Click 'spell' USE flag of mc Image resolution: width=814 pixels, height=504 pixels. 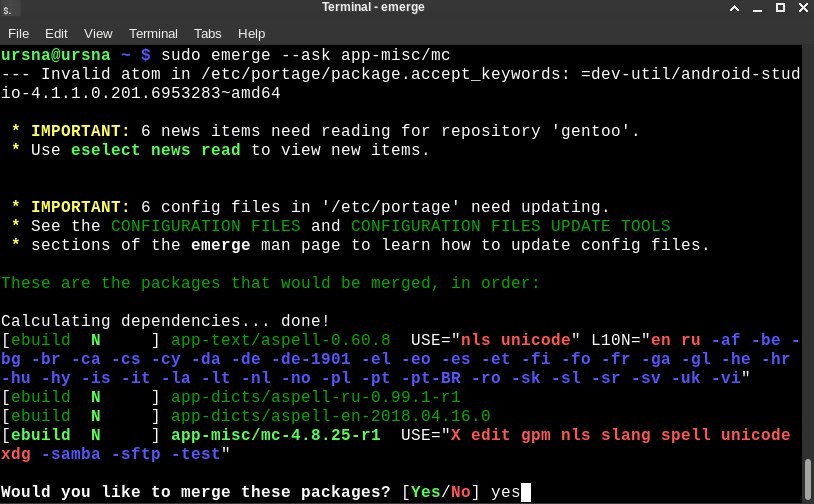click(x=685, y=435)
